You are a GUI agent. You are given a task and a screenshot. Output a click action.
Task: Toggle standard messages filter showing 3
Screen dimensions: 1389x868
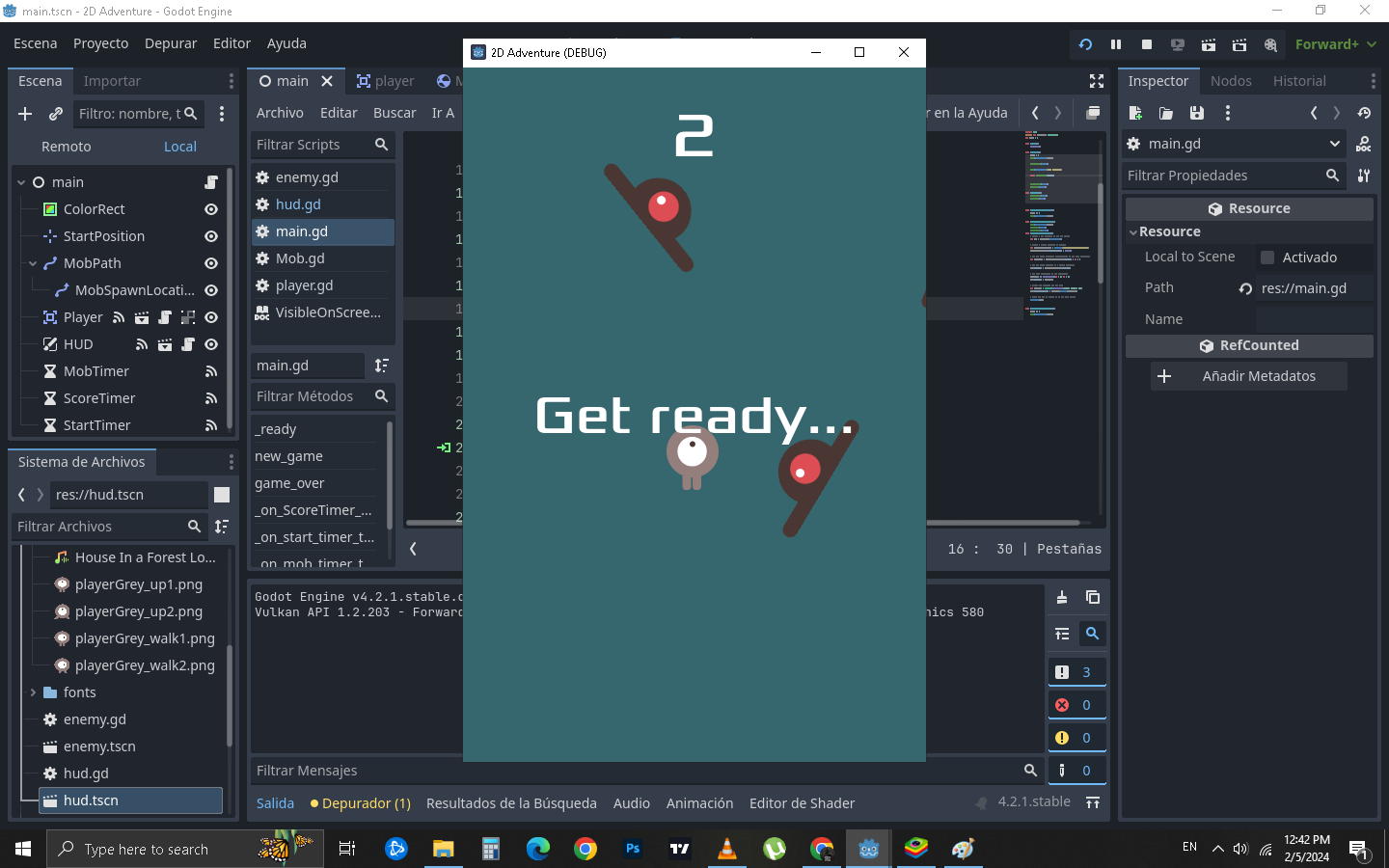point(1076,672)
